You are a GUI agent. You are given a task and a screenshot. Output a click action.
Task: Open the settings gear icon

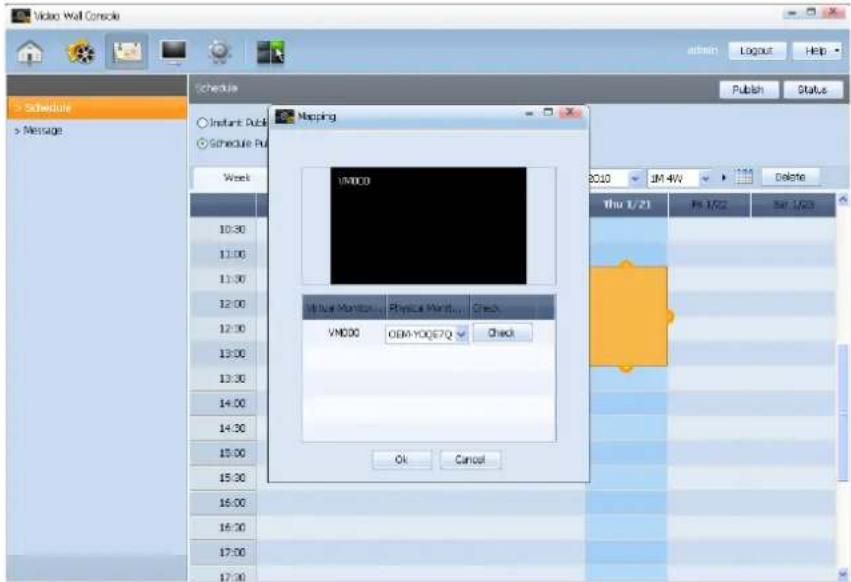[219, 52]
